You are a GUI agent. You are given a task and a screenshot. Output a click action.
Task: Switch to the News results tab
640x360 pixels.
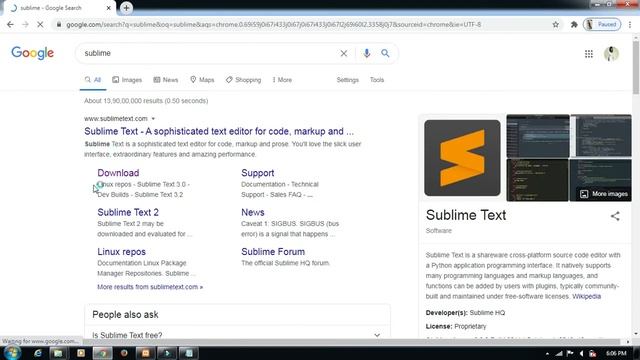[166, 80]
